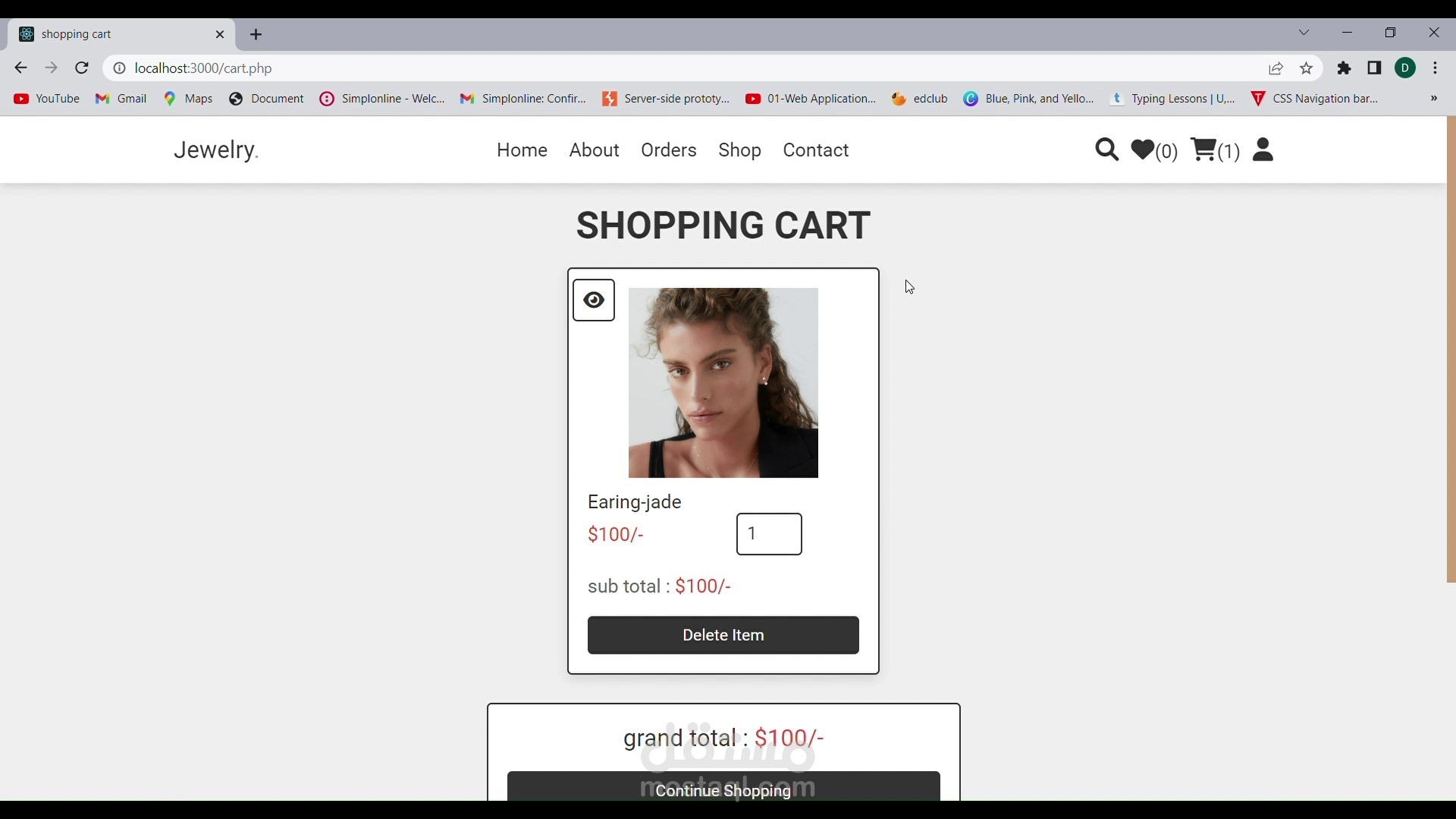This screenshot has width=1456, height=819.
Task: Bookmark page with the star icon
Action: tap(1307, 68)
